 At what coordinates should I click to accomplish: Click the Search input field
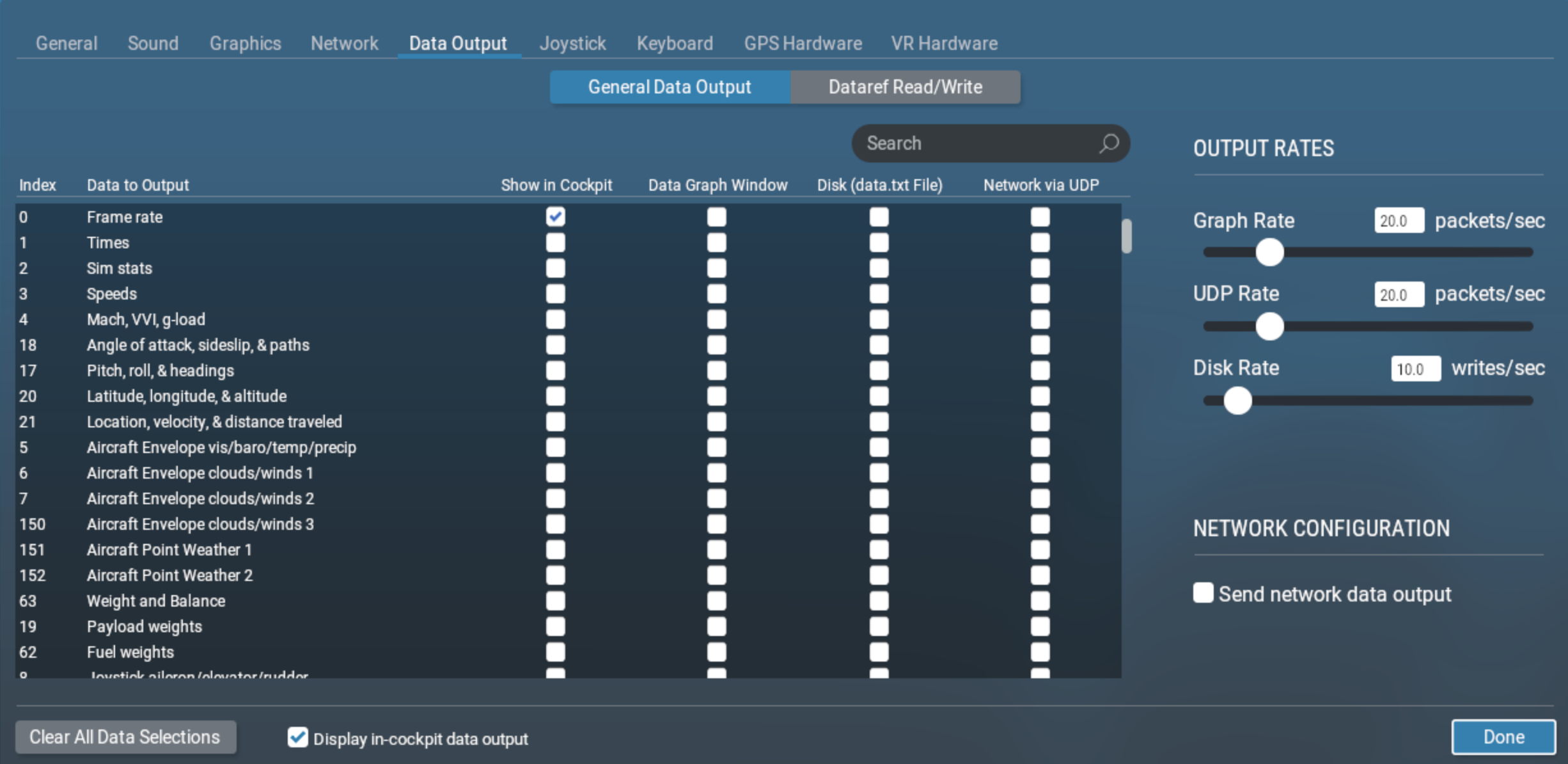[989, 143]
